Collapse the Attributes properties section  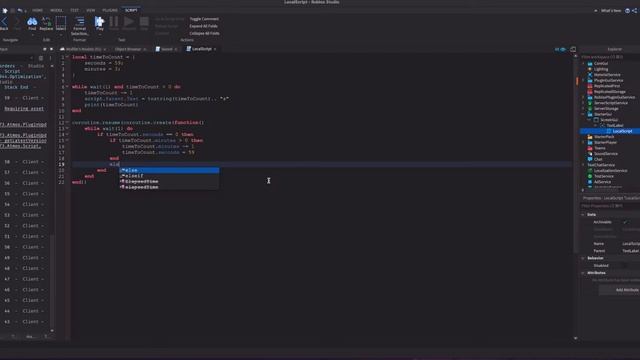click(x=583, y=273)
